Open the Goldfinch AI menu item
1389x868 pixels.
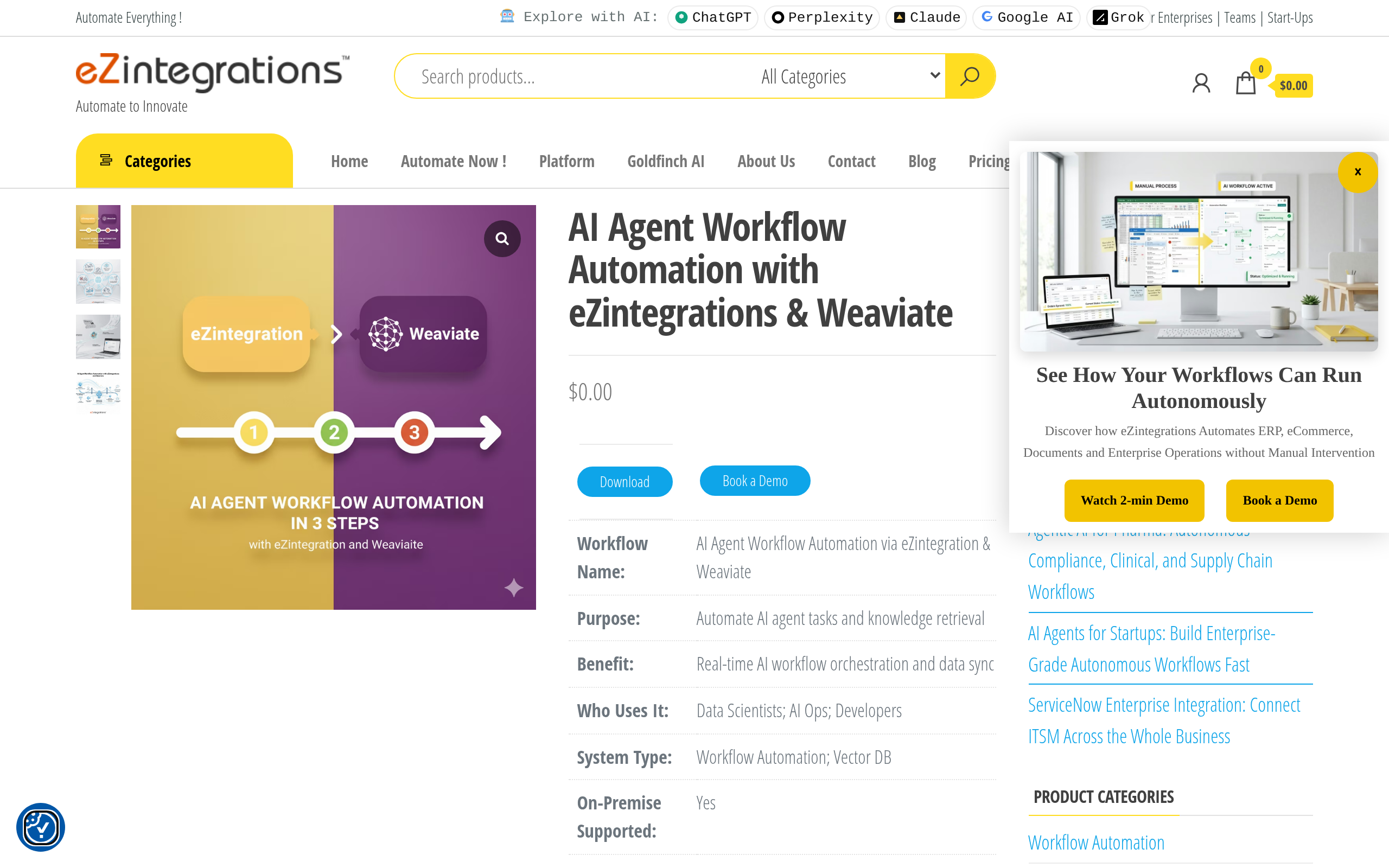666,161
